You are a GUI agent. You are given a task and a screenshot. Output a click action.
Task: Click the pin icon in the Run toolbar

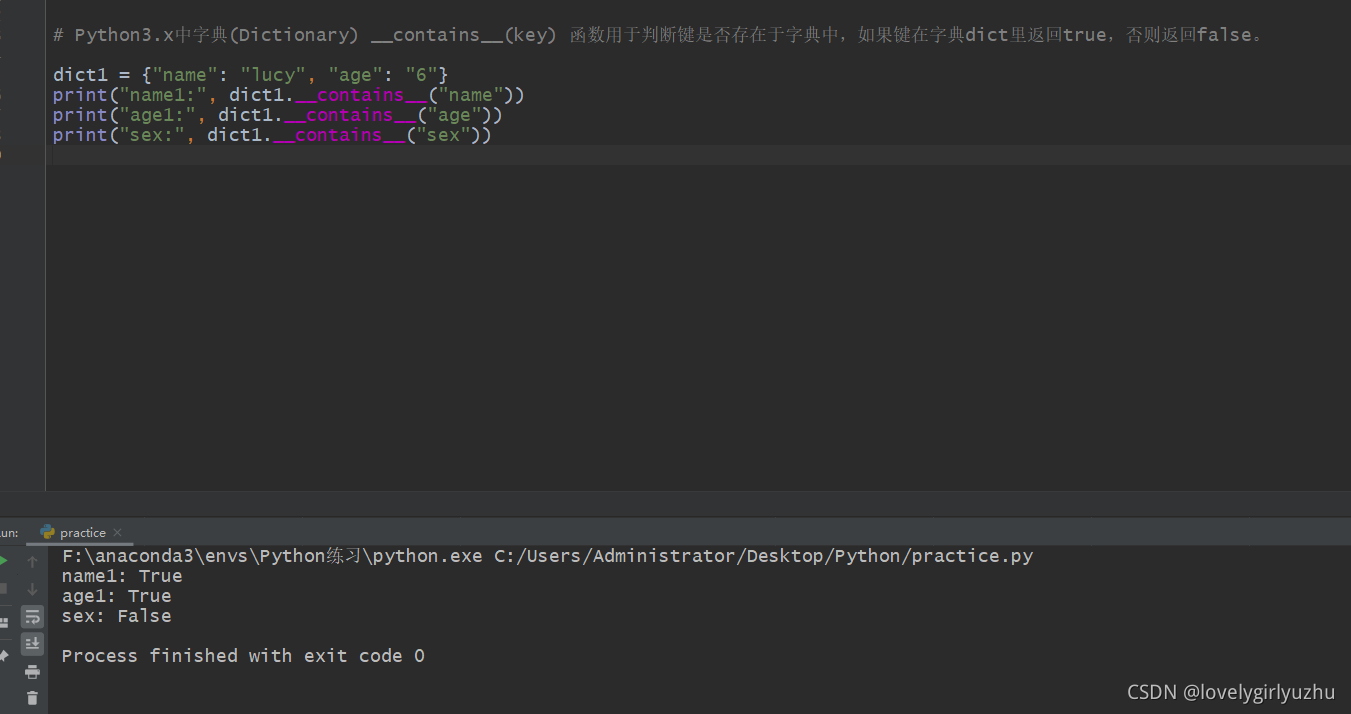click(3, 655)
